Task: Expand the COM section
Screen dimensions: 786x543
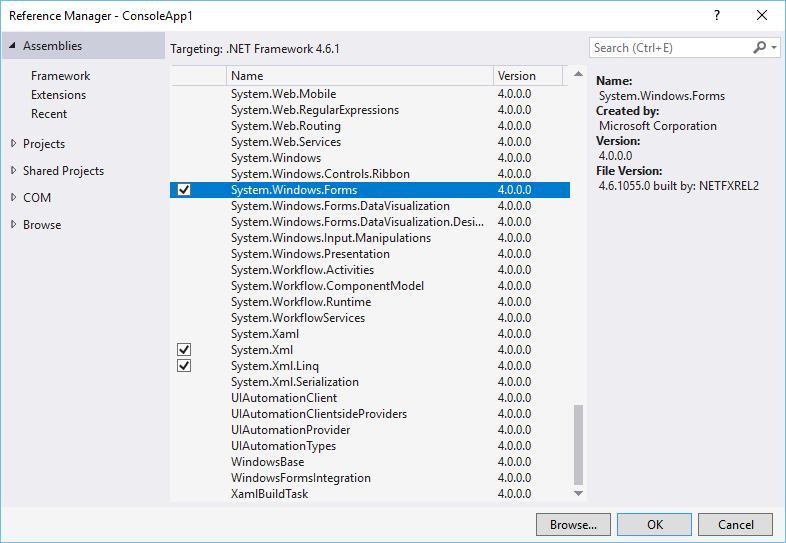Action: pos(13,198)
